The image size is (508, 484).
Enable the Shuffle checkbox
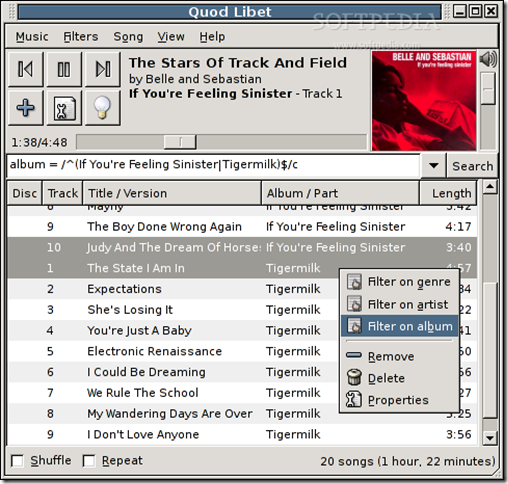pos(17,461)
